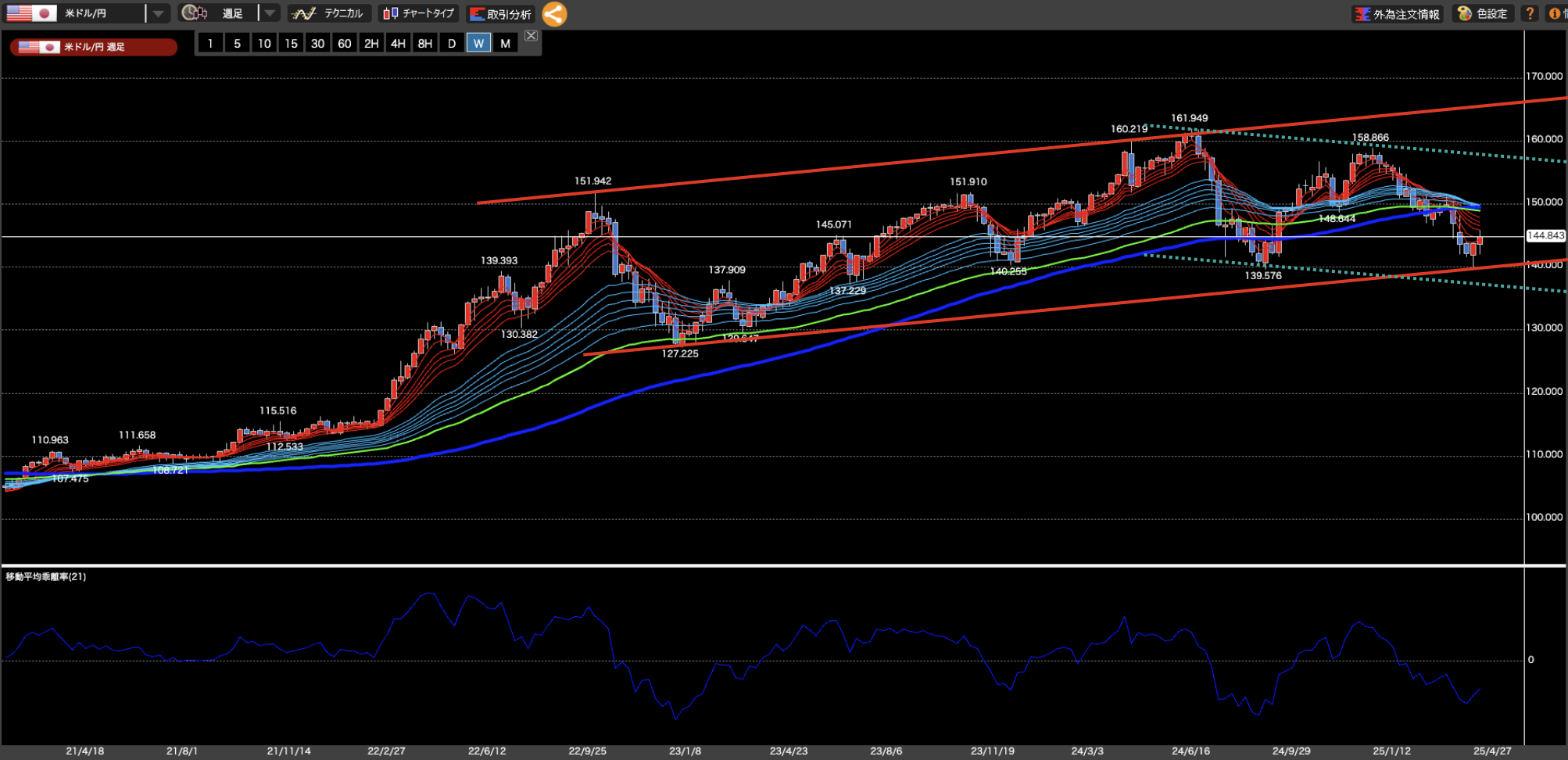Switch to 1 minute timeframe
Image resolution: width=1568 pixels, height=760 pixels.
coord(210,43)
